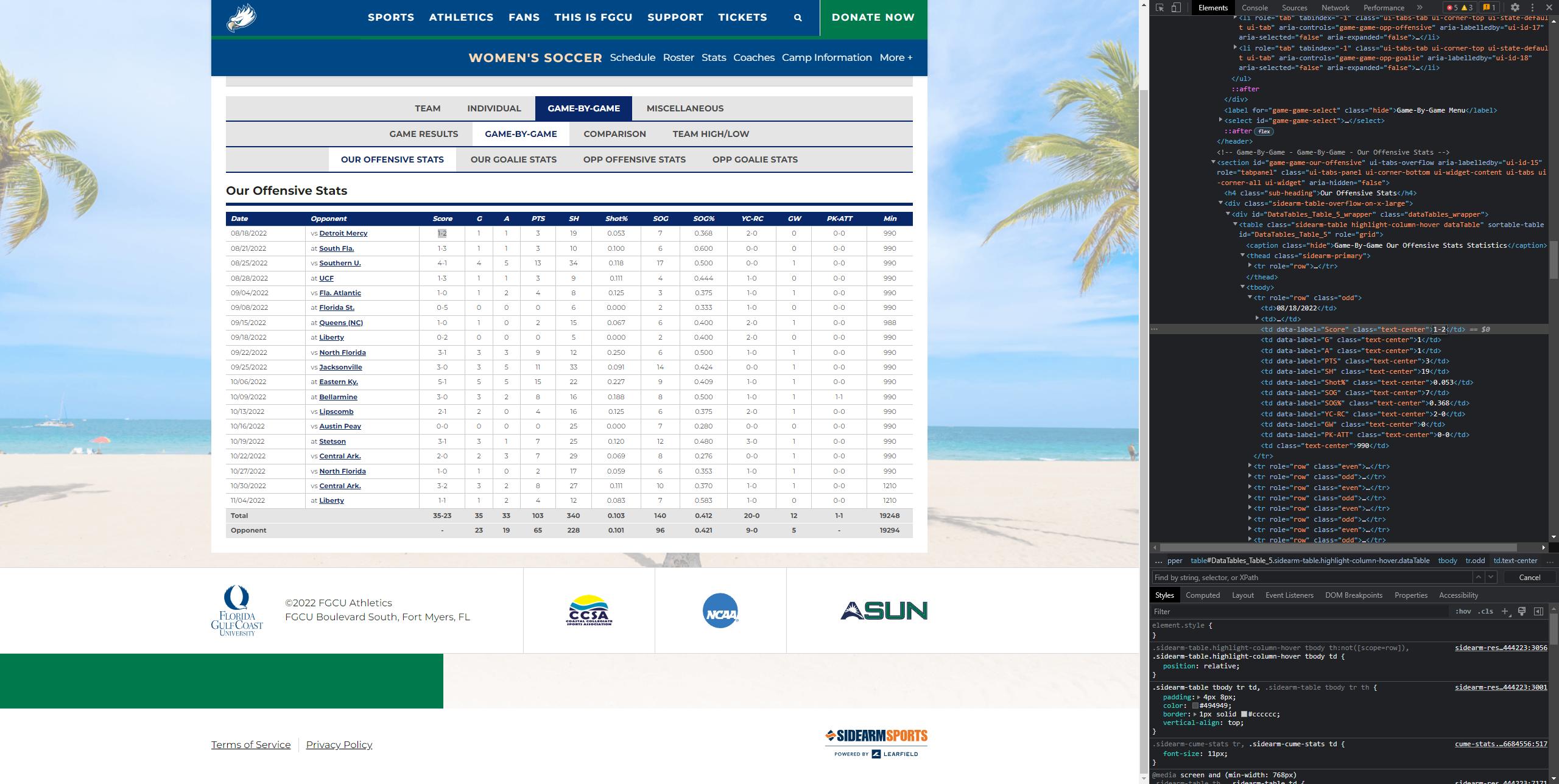Collapse the tr odd row containing 08/18/2022
The image size is (1559, 784).
(1250, 297)
